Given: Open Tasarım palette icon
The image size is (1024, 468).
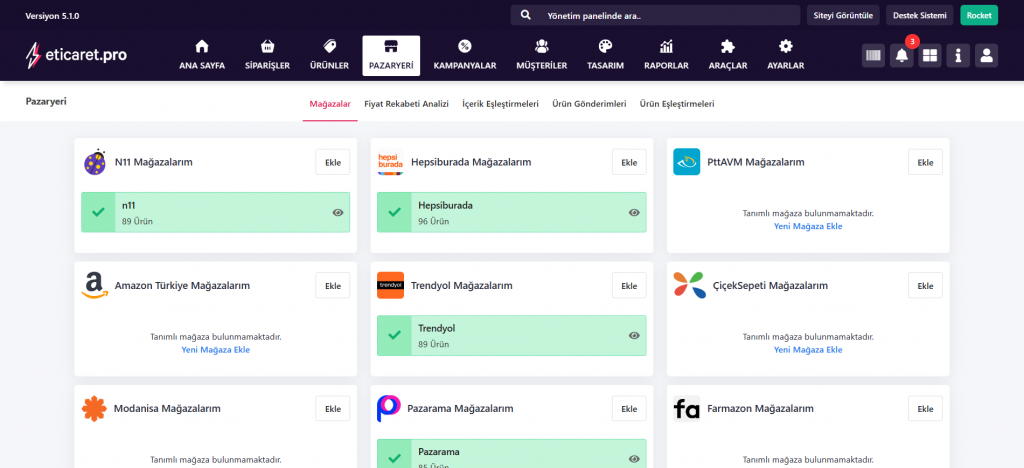Looking at the screenshot, I should point(605,46).
